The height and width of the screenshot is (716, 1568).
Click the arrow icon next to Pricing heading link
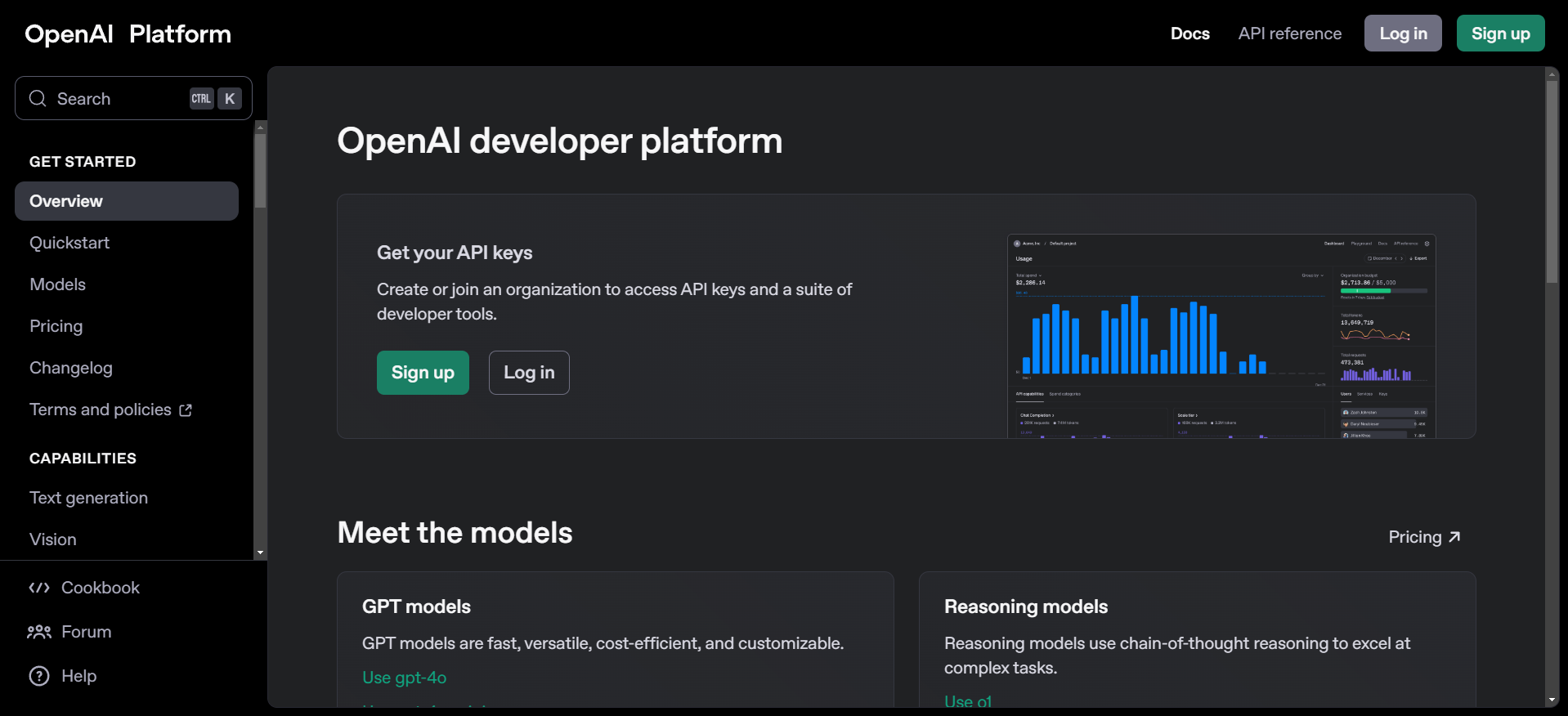[x=1454, y=537]
